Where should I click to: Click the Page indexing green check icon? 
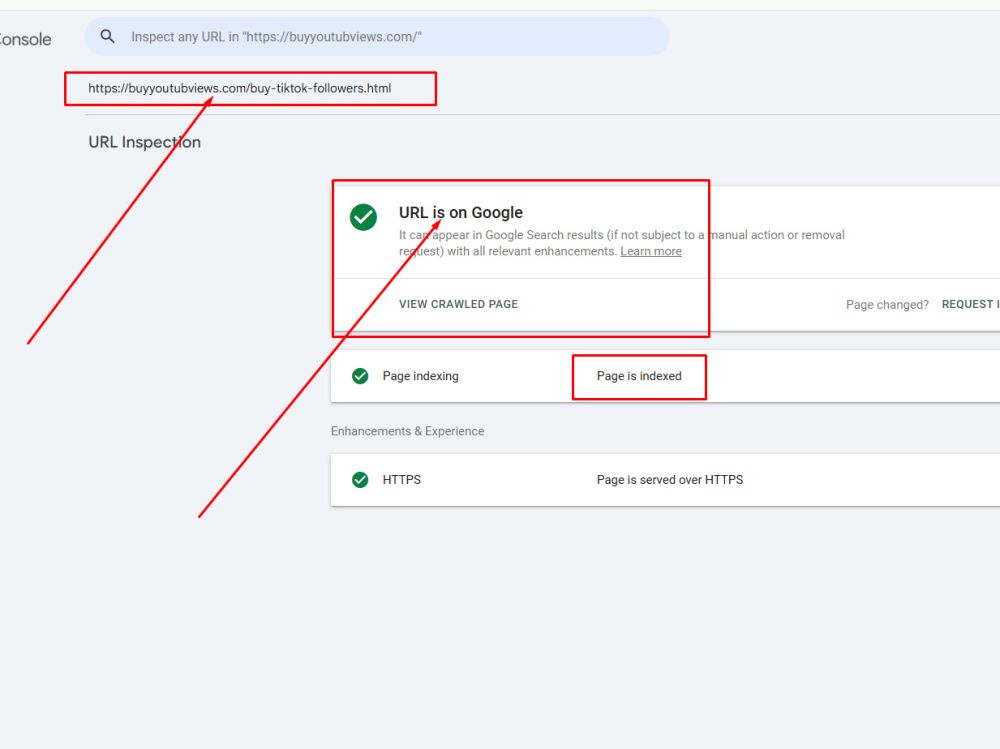pos(360,376)
